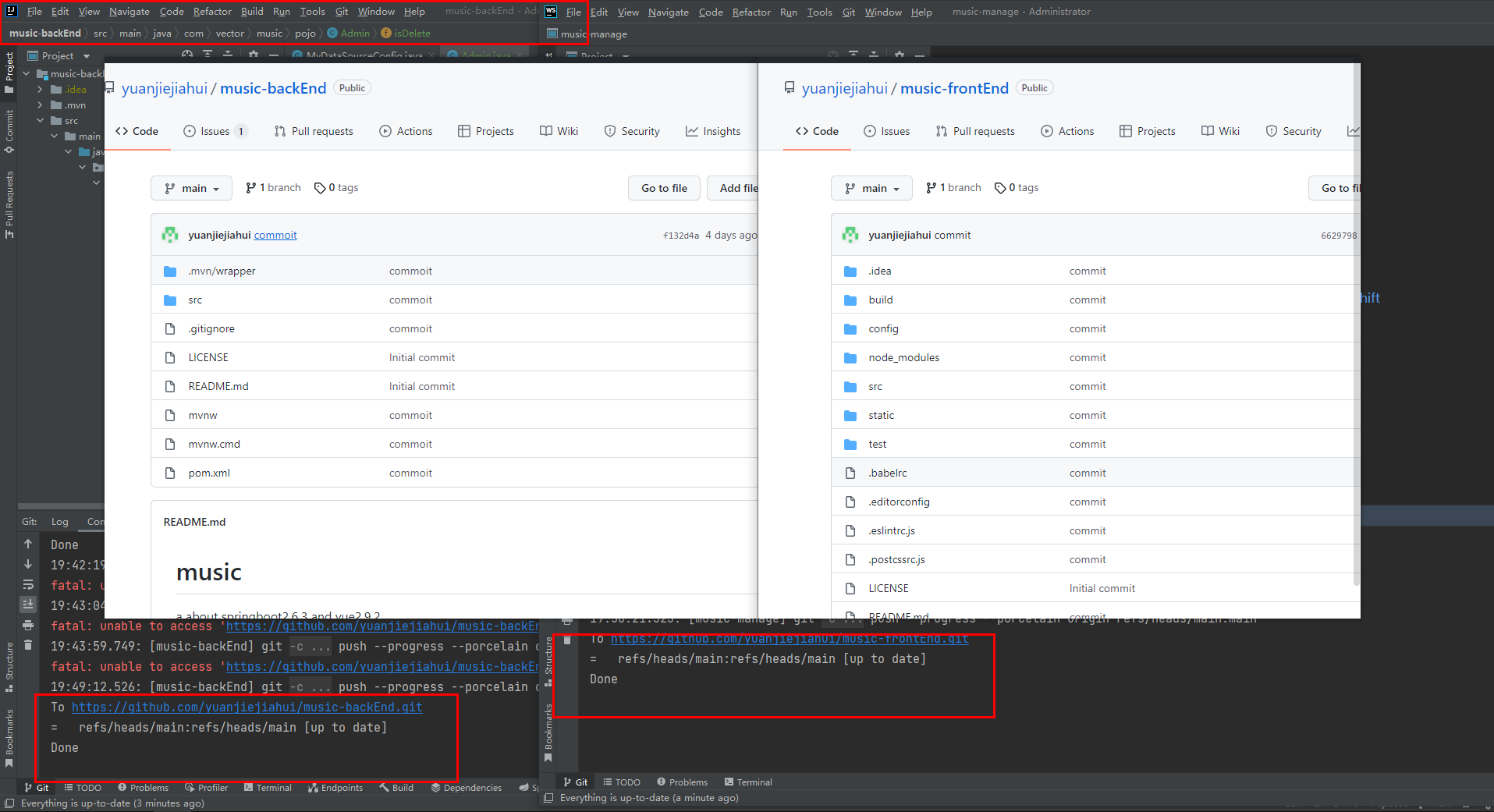Open the Git menu in the music-manage IDE
This screenshot has width=1494, height=812.
pyautogui.click(x=848, y=12)
